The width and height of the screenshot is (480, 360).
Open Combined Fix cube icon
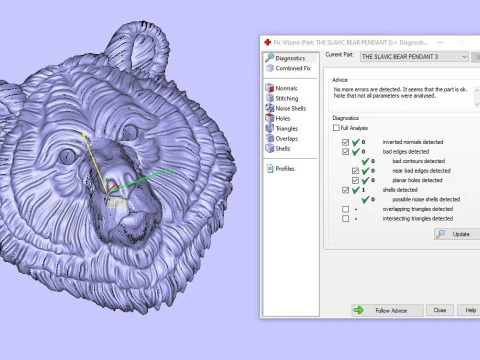[x=270, y=68]
